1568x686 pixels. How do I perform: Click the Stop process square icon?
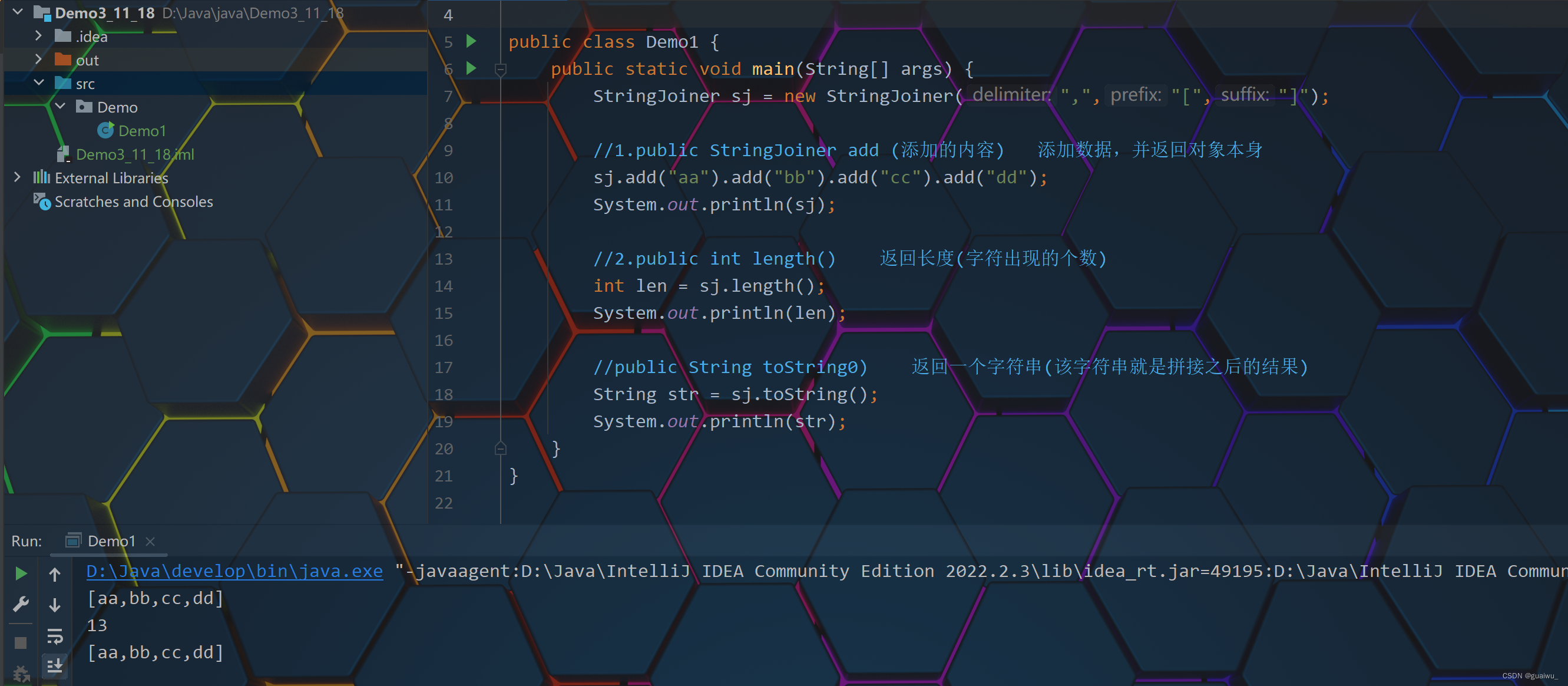coord(20,642)
